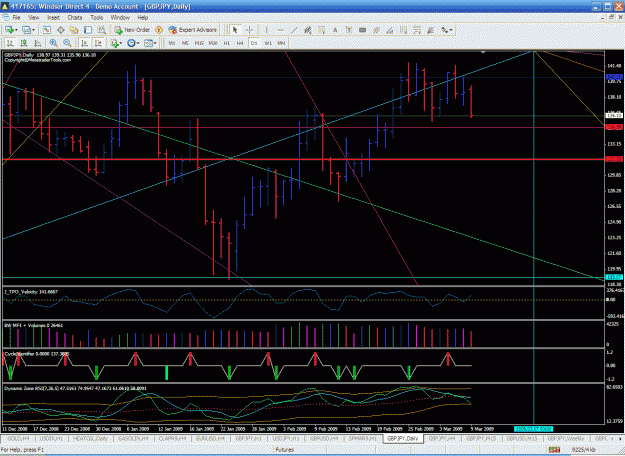
Task: Expand the Profiles dropdown arrow
Action: 33,30
